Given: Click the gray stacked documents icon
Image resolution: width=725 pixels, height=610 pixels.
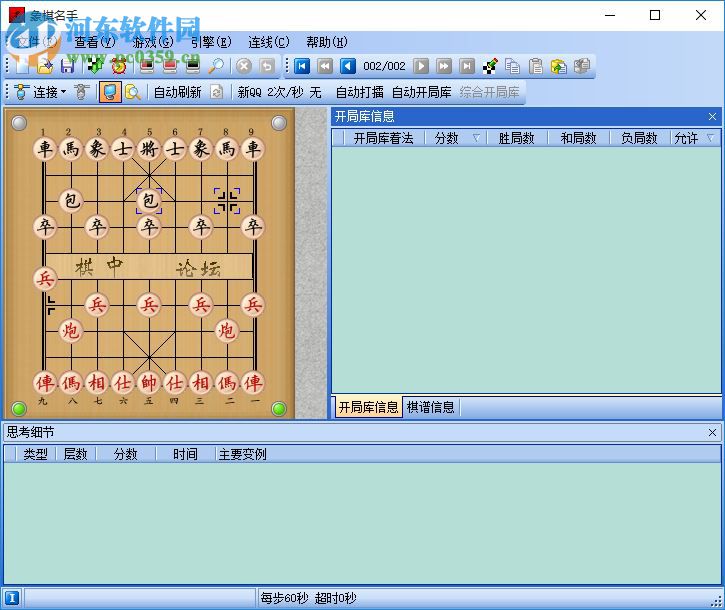Looking at the screenshot, I should click(x=582, y=66).
